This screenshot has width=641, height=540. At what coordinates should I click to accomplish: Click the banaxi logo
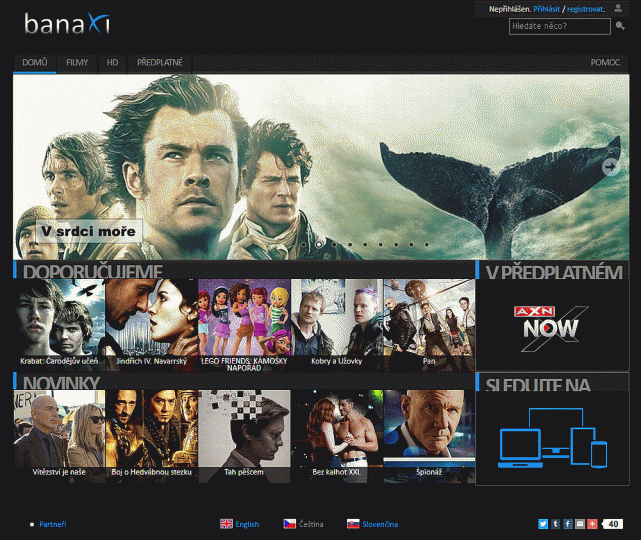point(67,24)
